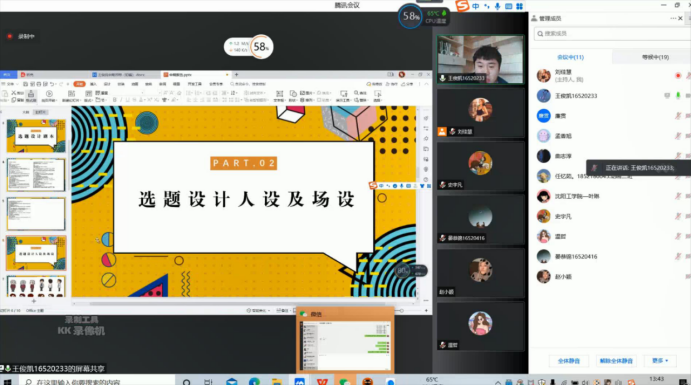692x386 pixels.
Task: Click the 录制中 recording status indicator
Action: click(x=21, y=37)
